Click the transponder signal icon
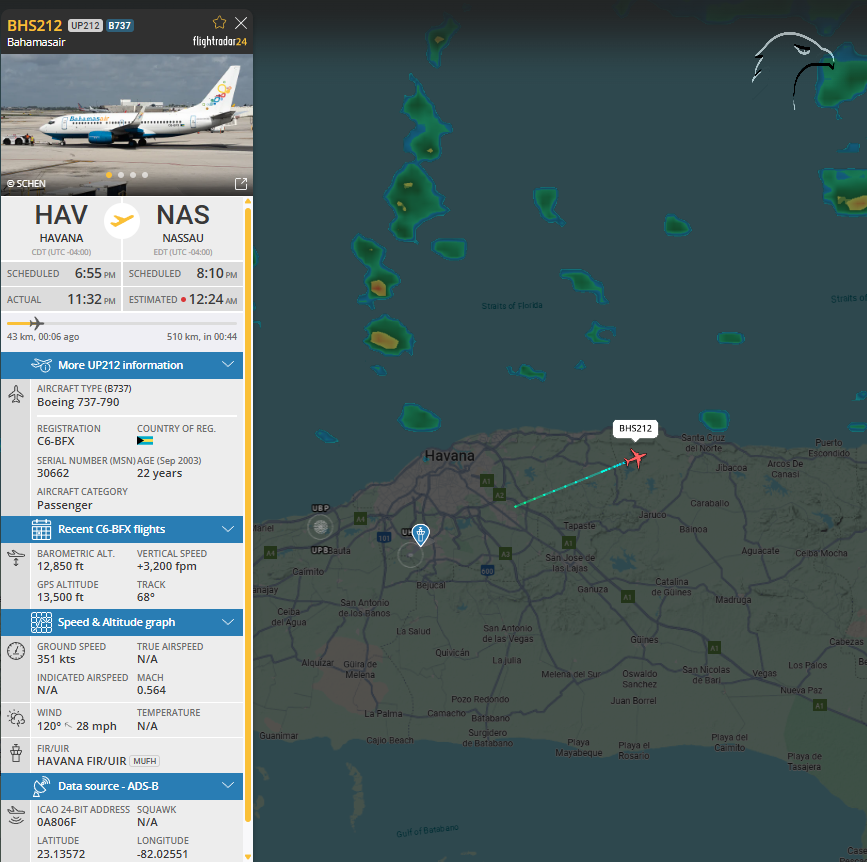The width and height of the screenshot is (867, 862). (16, 815)
